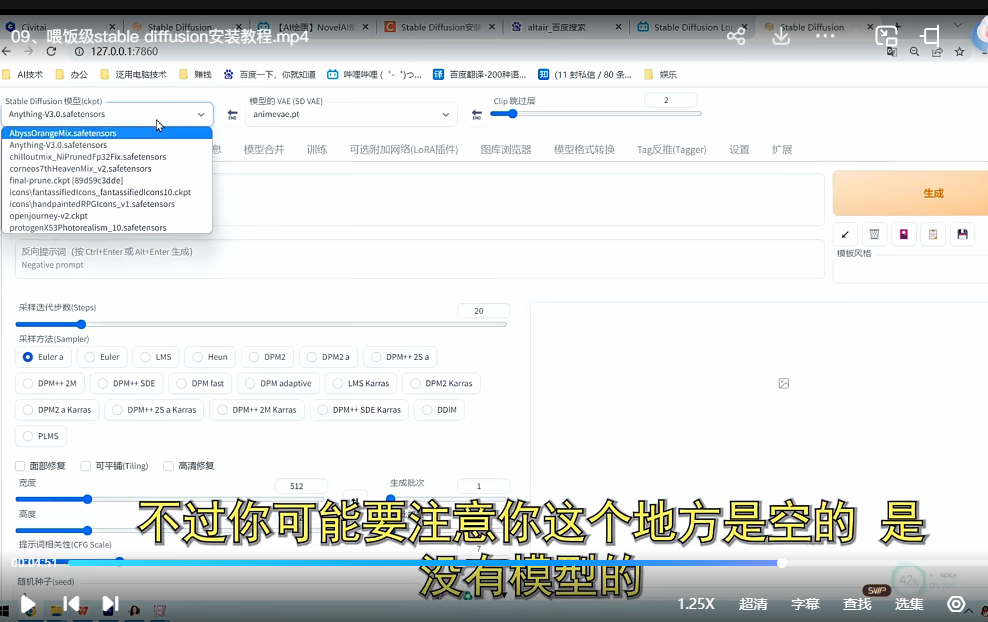Enable the 高清修复 checkbox
Viewport: 988px width, 622px height.
[x=168, y=466]
